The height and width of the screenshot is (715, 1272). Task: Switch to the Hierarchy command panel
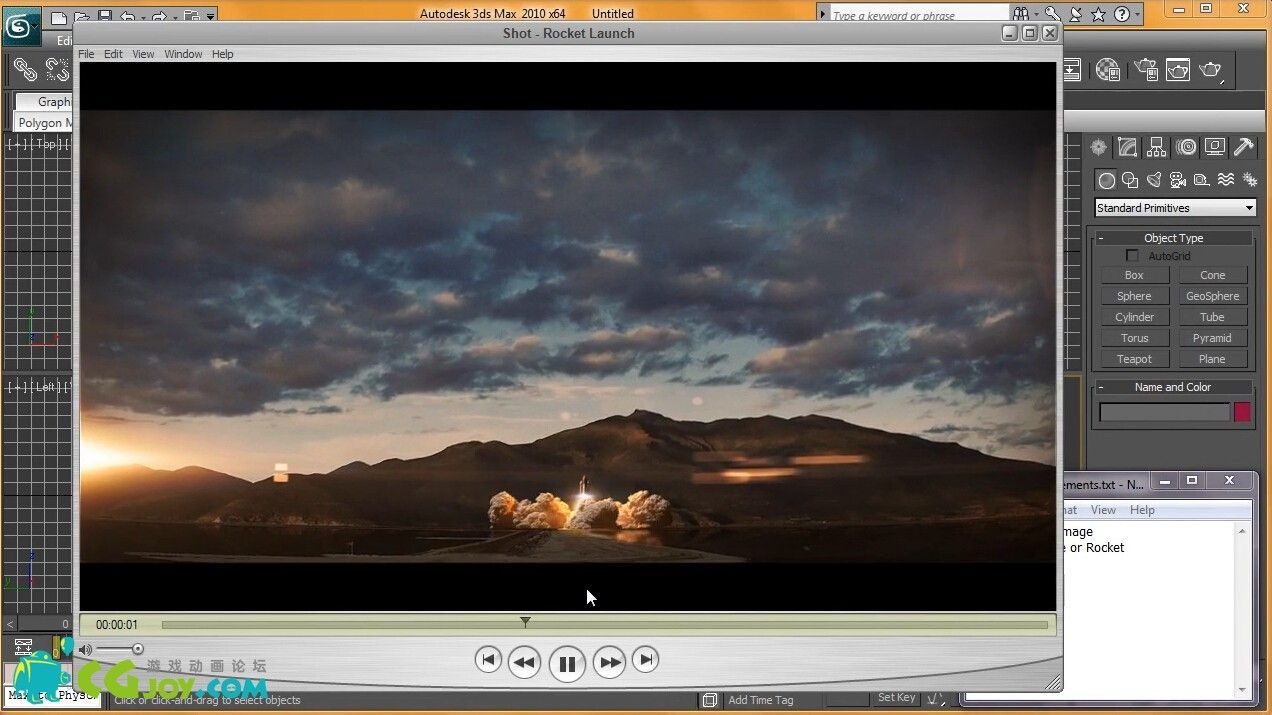click(1157, 147)
